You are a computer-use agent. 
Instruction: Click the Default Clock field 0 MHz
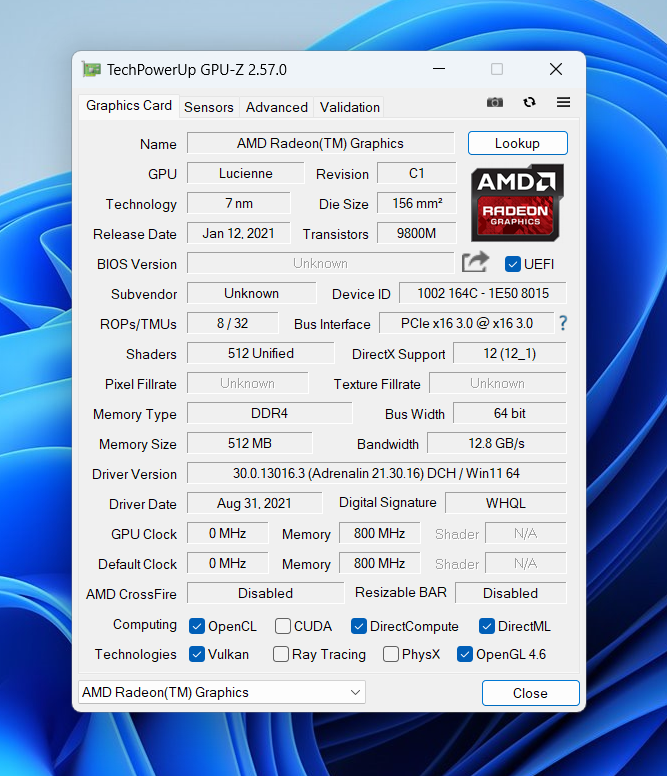(228, 563)
